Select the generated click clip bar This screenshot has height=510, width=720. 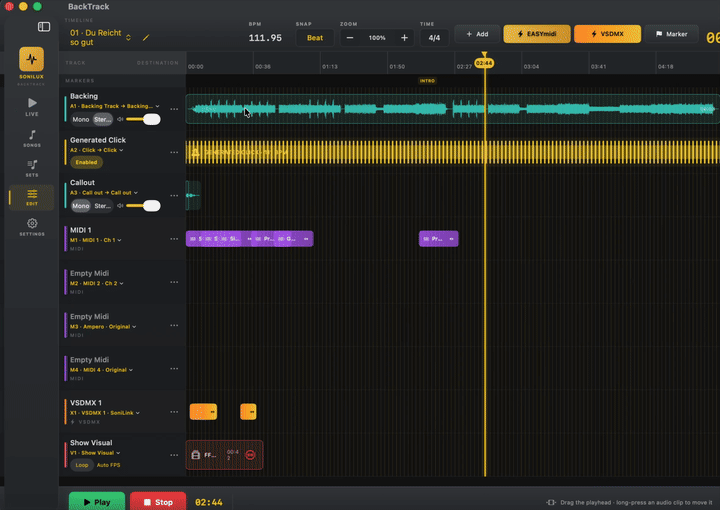coord(452,152)
